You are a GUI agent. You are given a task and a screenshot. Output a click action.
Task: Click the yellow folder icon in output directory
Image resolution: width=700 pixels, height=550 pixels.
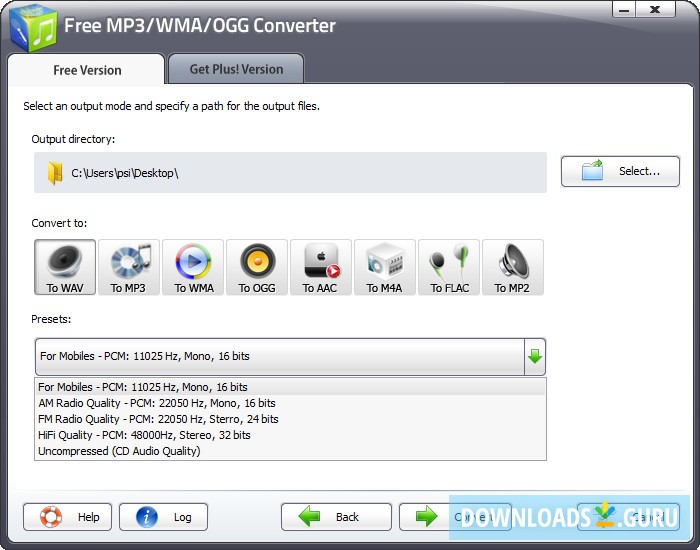point(55,173)
